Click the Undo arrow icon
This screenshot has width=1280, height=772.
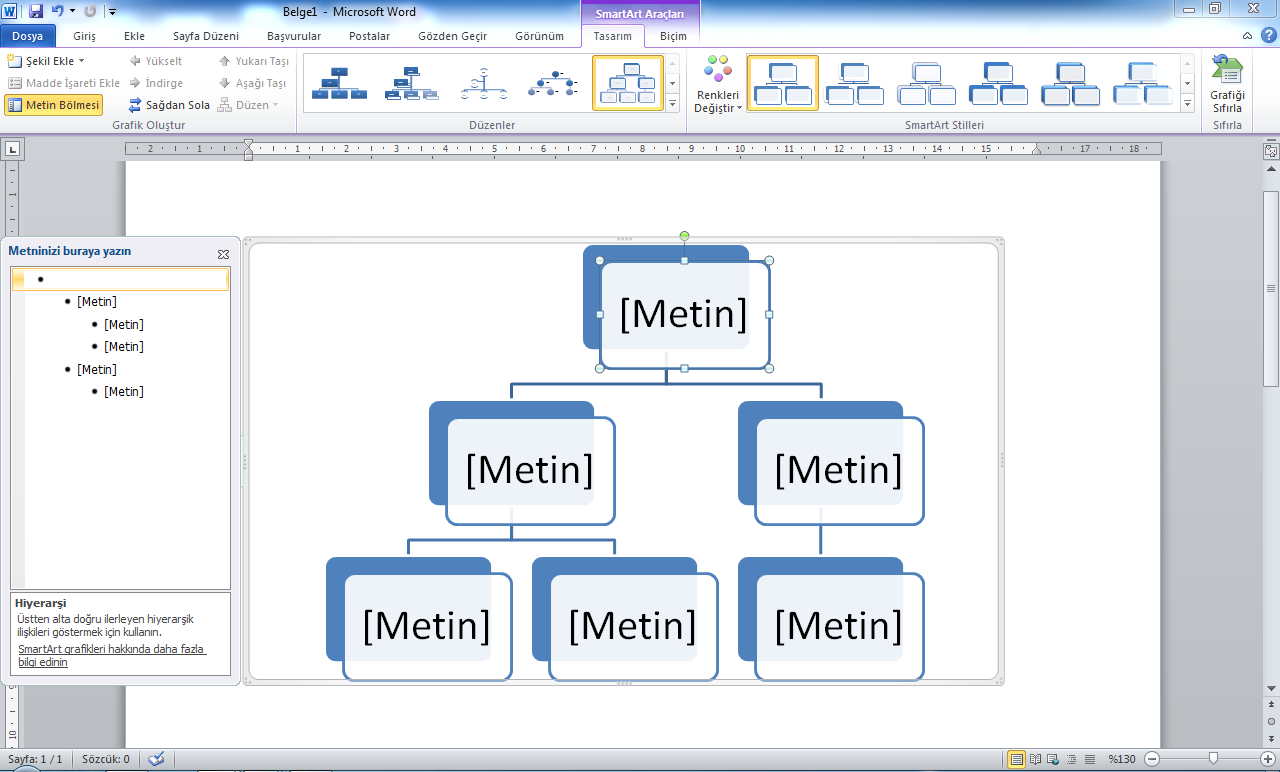[58, 11]
